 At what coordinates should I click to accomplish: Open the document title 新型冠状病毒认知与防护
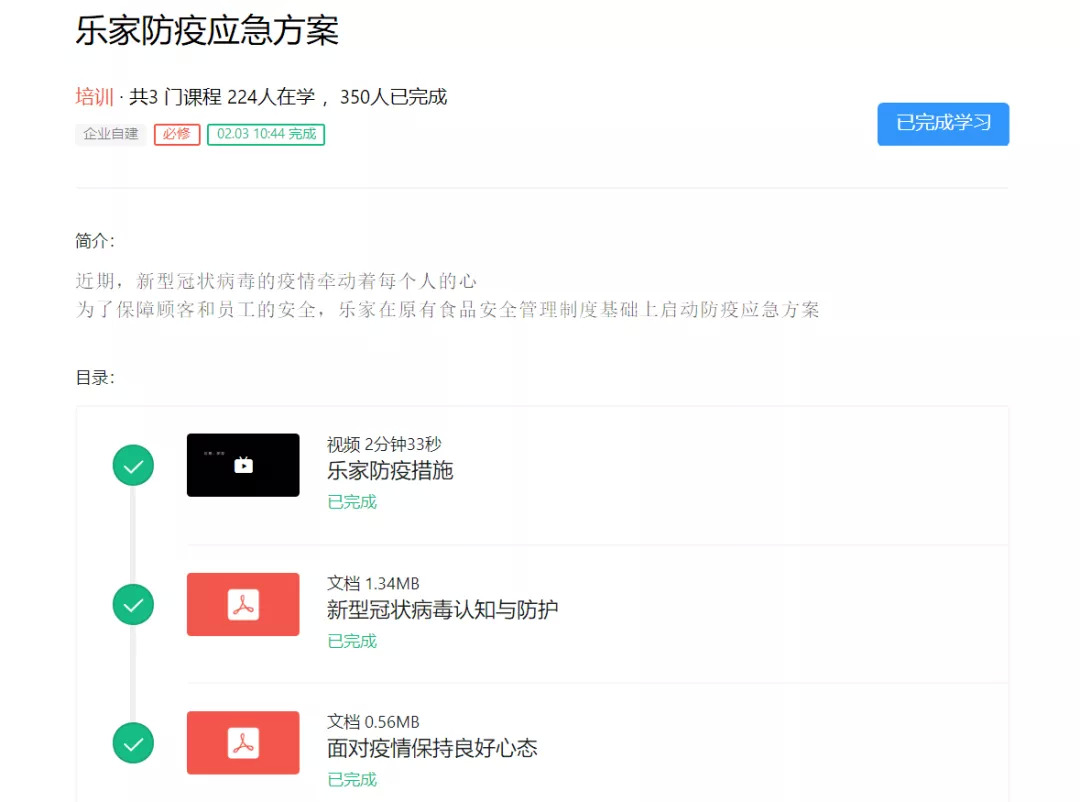pos(442,610)
